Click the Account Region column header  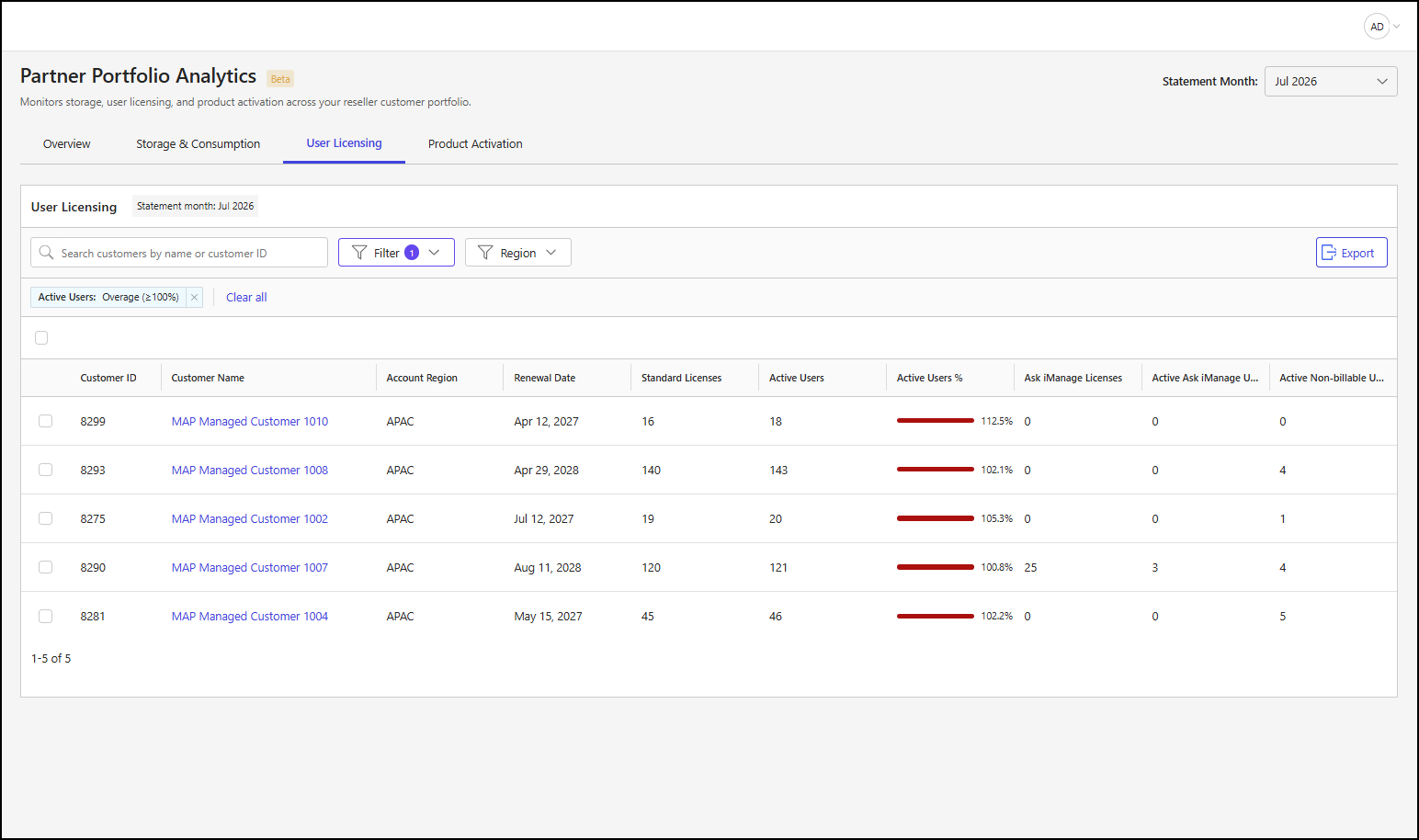click(x=422, y=378)
